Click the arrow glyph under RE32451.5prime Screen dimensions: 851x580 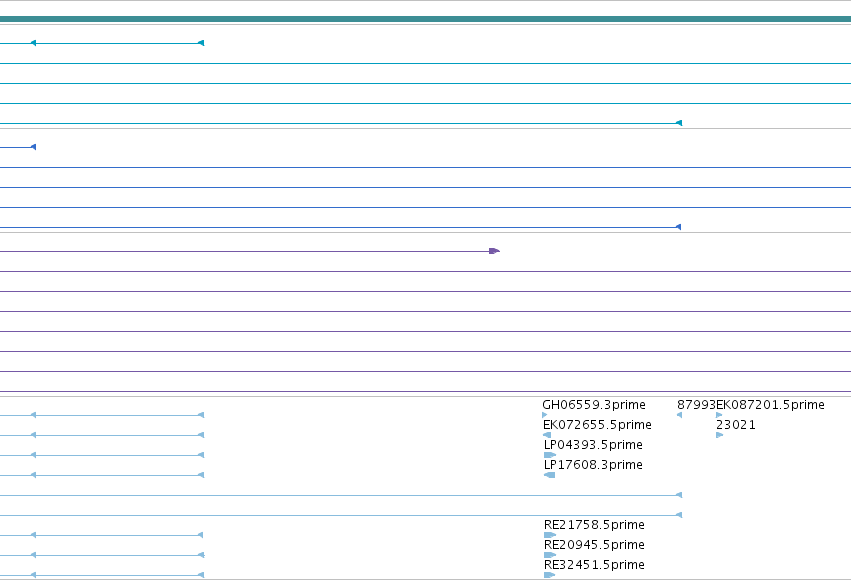coord(549,575)
